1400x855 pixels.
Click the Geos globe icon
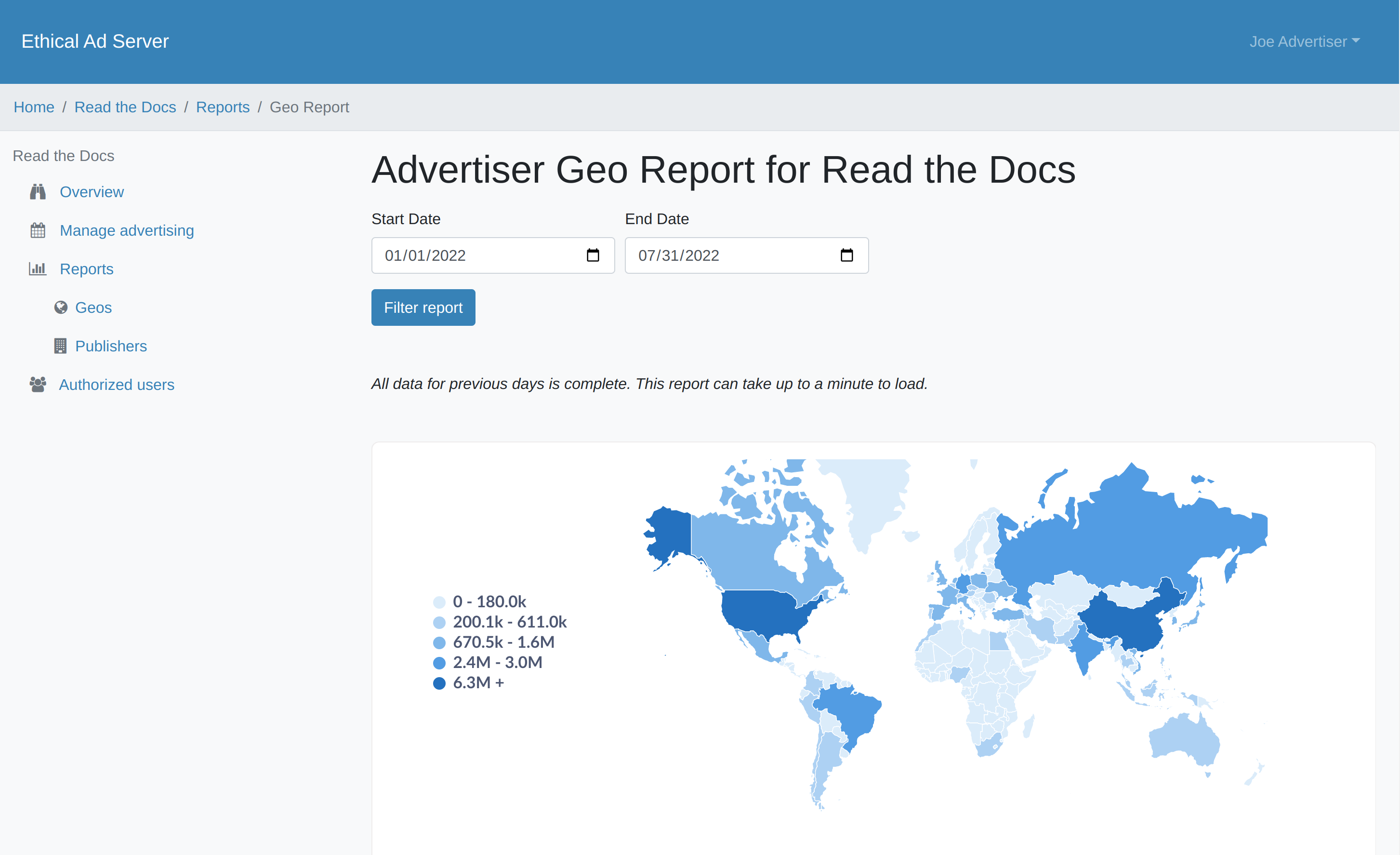[61, 307]
